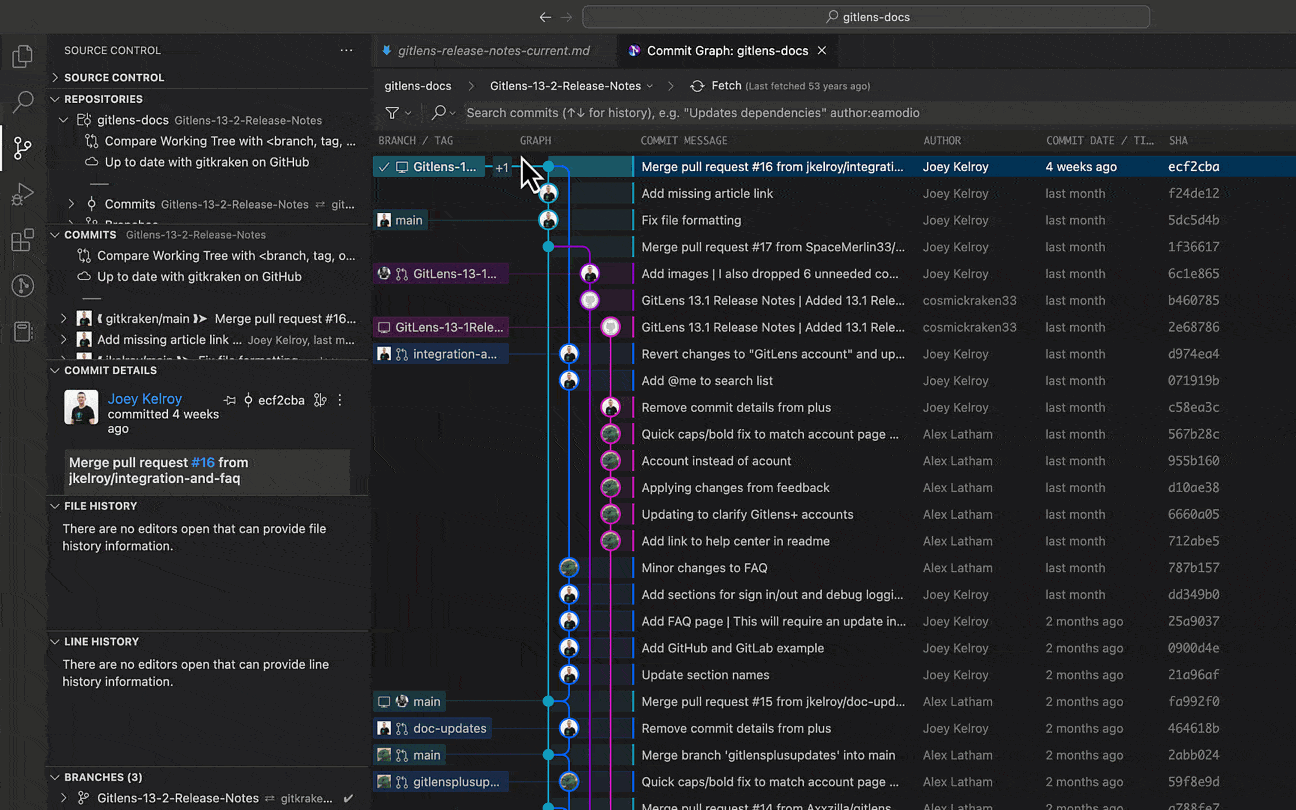Image resolution: width=1296 pixels, height=810 pixels.
Task: Go forward with the navigation arrow
Action: pyautogui.click(x=567, y=17)
